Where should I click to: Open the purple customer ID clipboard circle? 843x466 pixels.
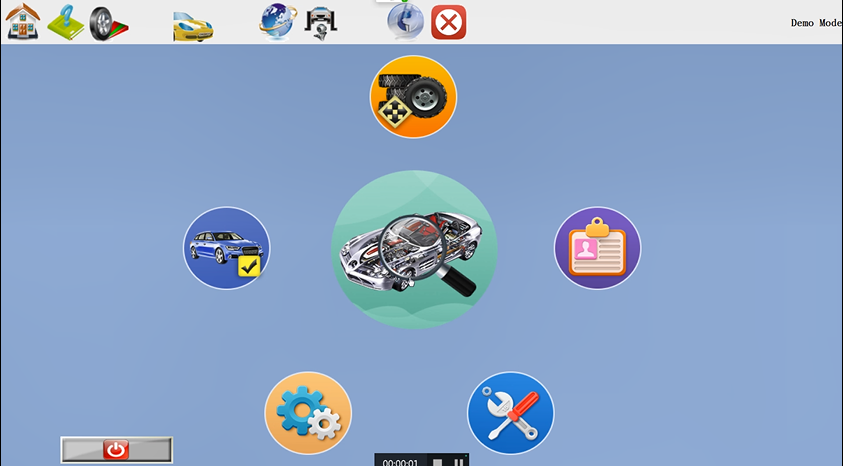597,248
